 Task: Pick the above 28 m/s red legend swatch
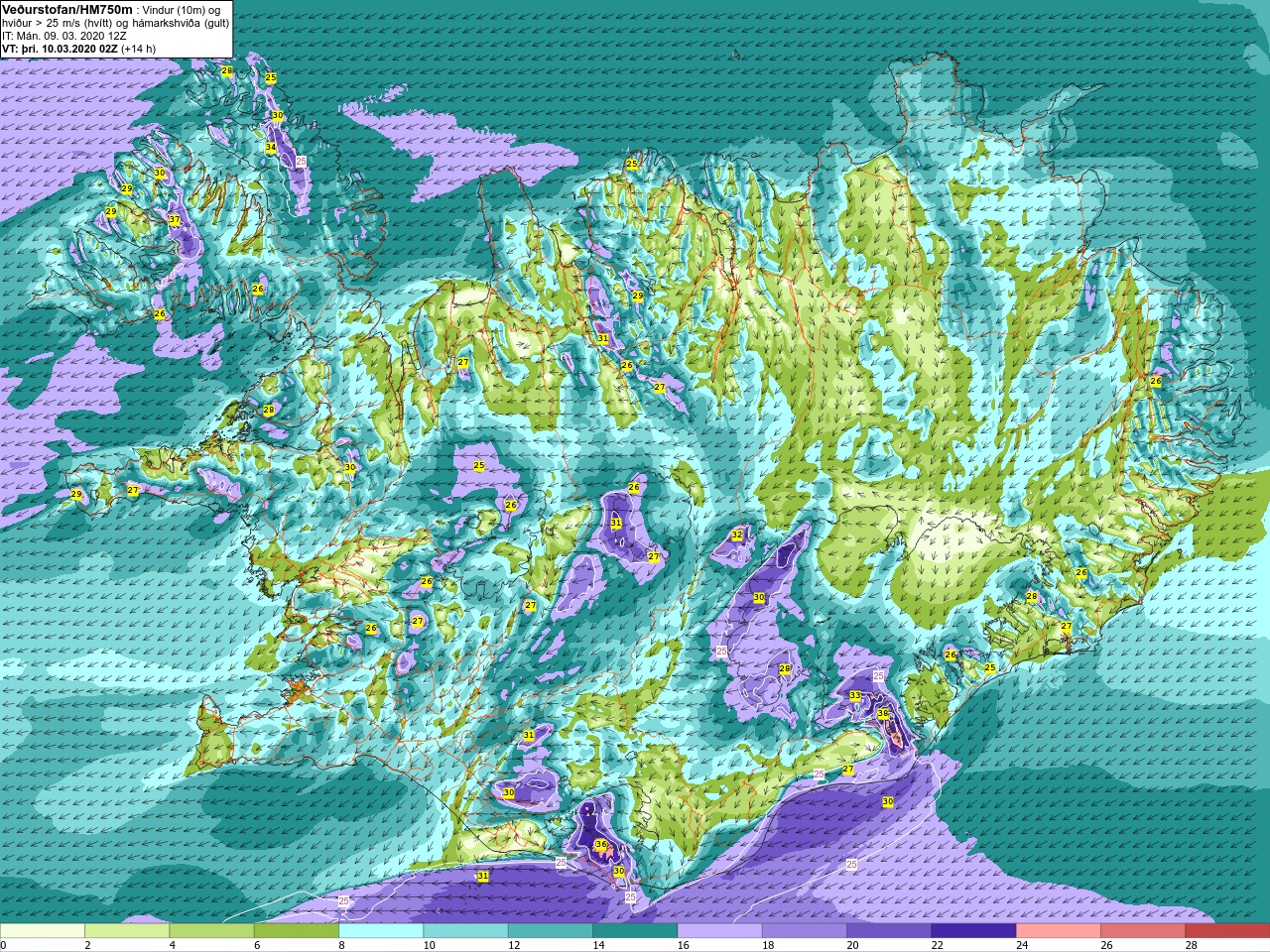coord(1227,931)
